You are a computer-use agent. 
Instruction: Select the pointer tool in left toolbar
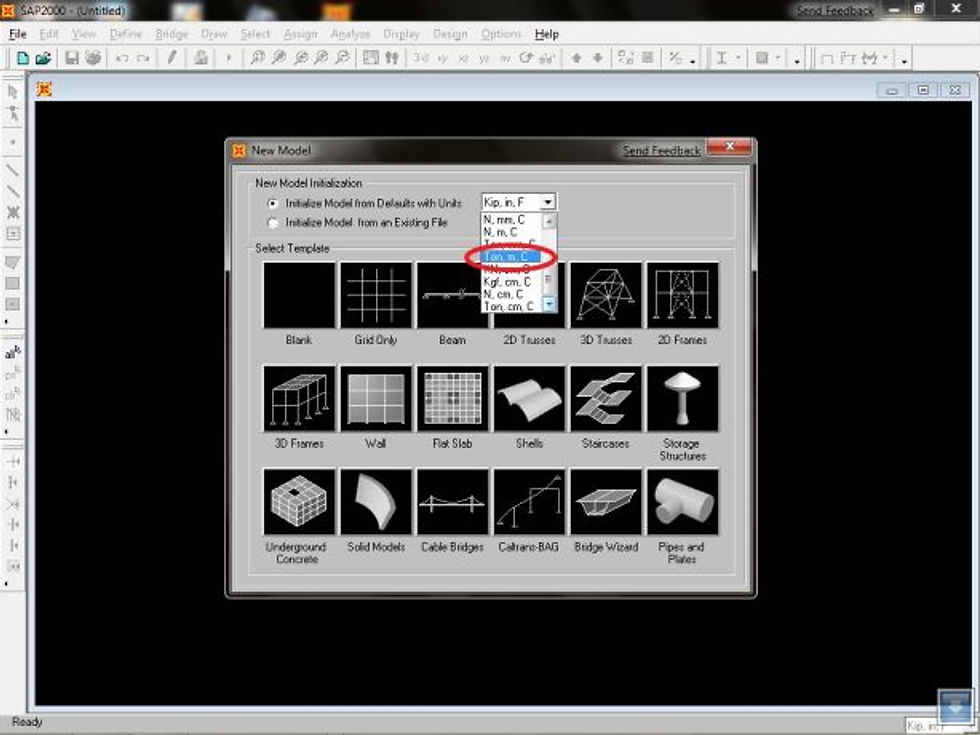coord(12,92)
